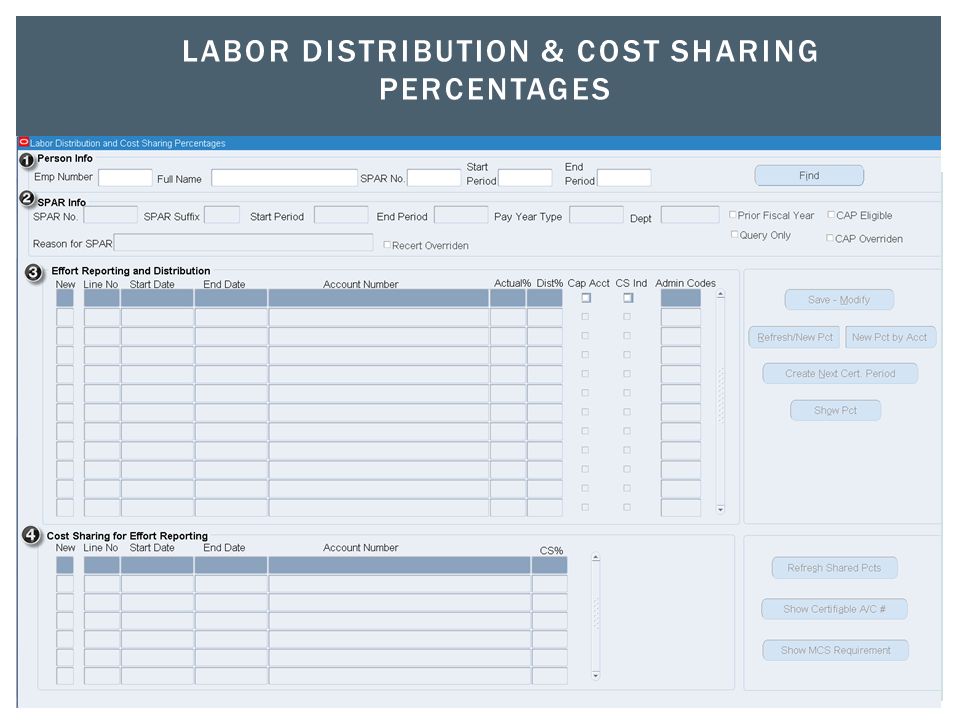
Task: Click the Show Pct button
Action: coord(836,410)
